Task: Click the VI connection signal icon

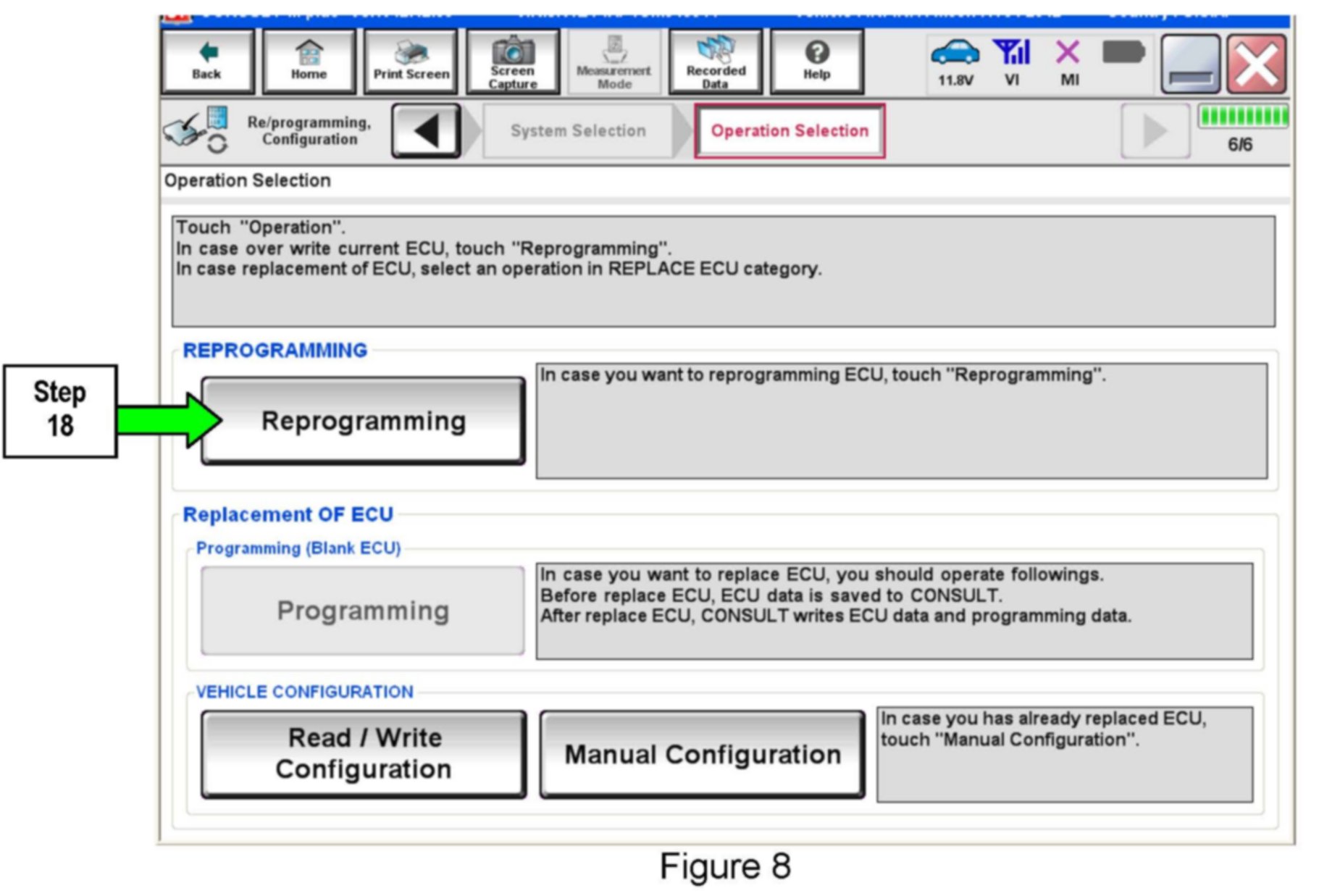Action: (x=1012, y=61)
